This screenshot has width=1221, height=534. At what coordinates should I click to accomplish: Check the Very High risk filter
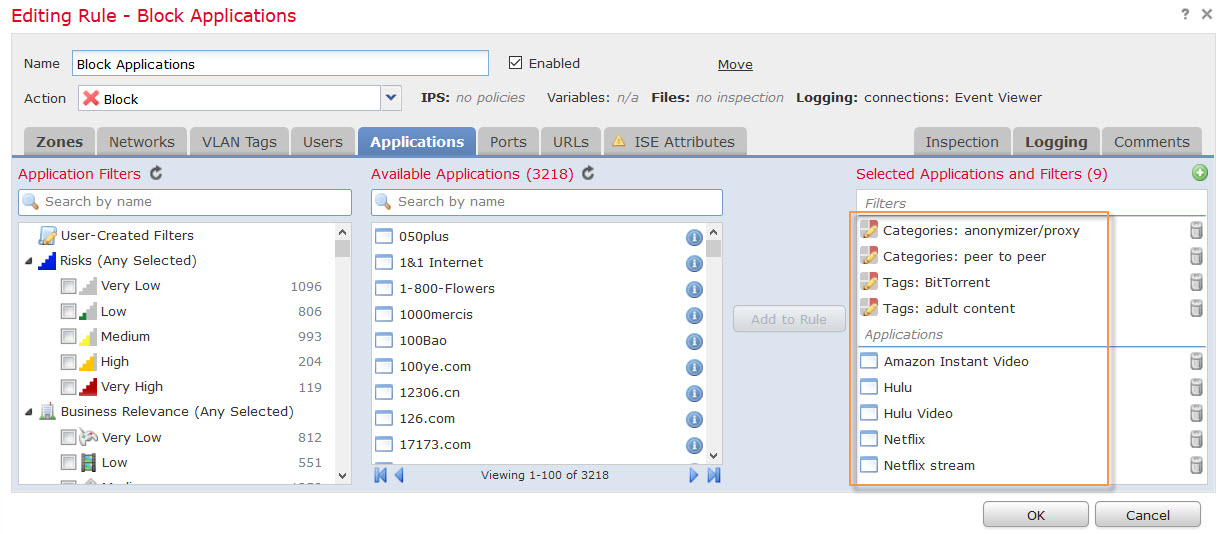(69, 387)
